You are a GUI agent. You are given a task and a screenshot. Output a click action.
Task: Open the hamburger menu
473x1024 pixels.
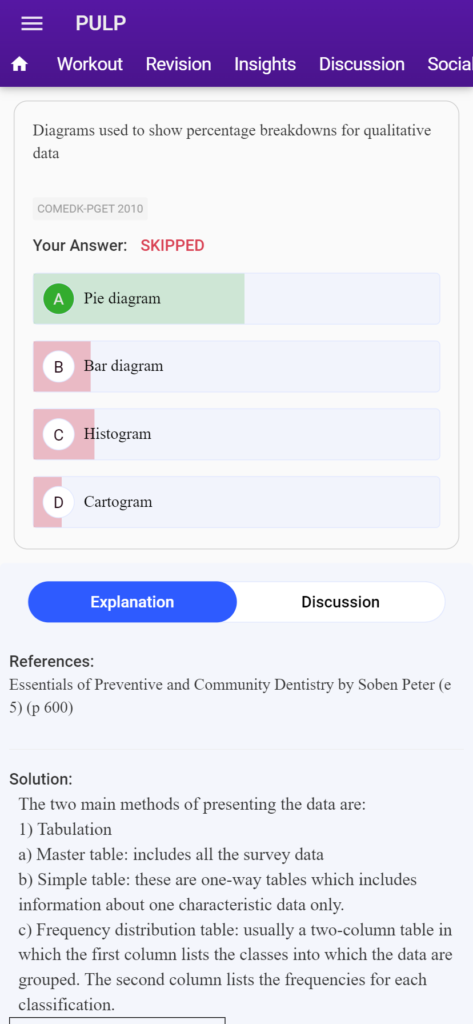coord(31,24)
